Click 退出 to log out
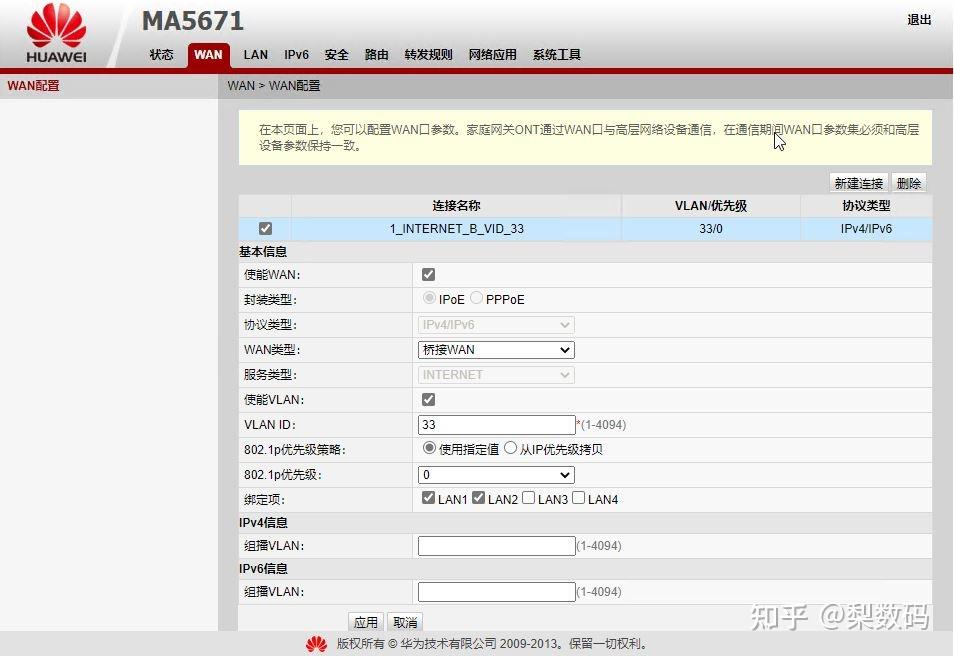 (918, 19)
